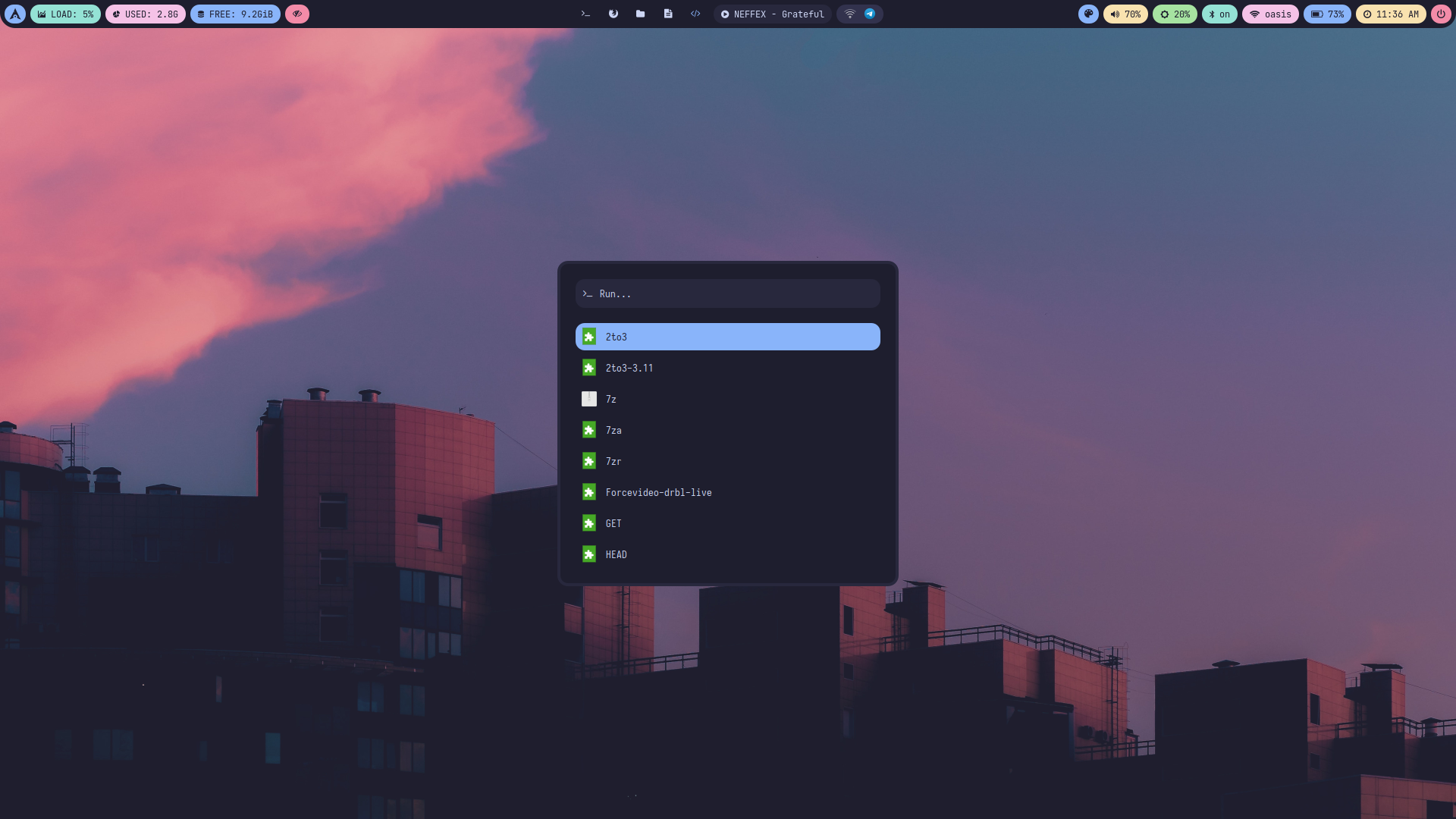The width and height of the screenshot is (1456, 819).
Task: Click the 20% brightness indicator
Action: coord(1175,14)
